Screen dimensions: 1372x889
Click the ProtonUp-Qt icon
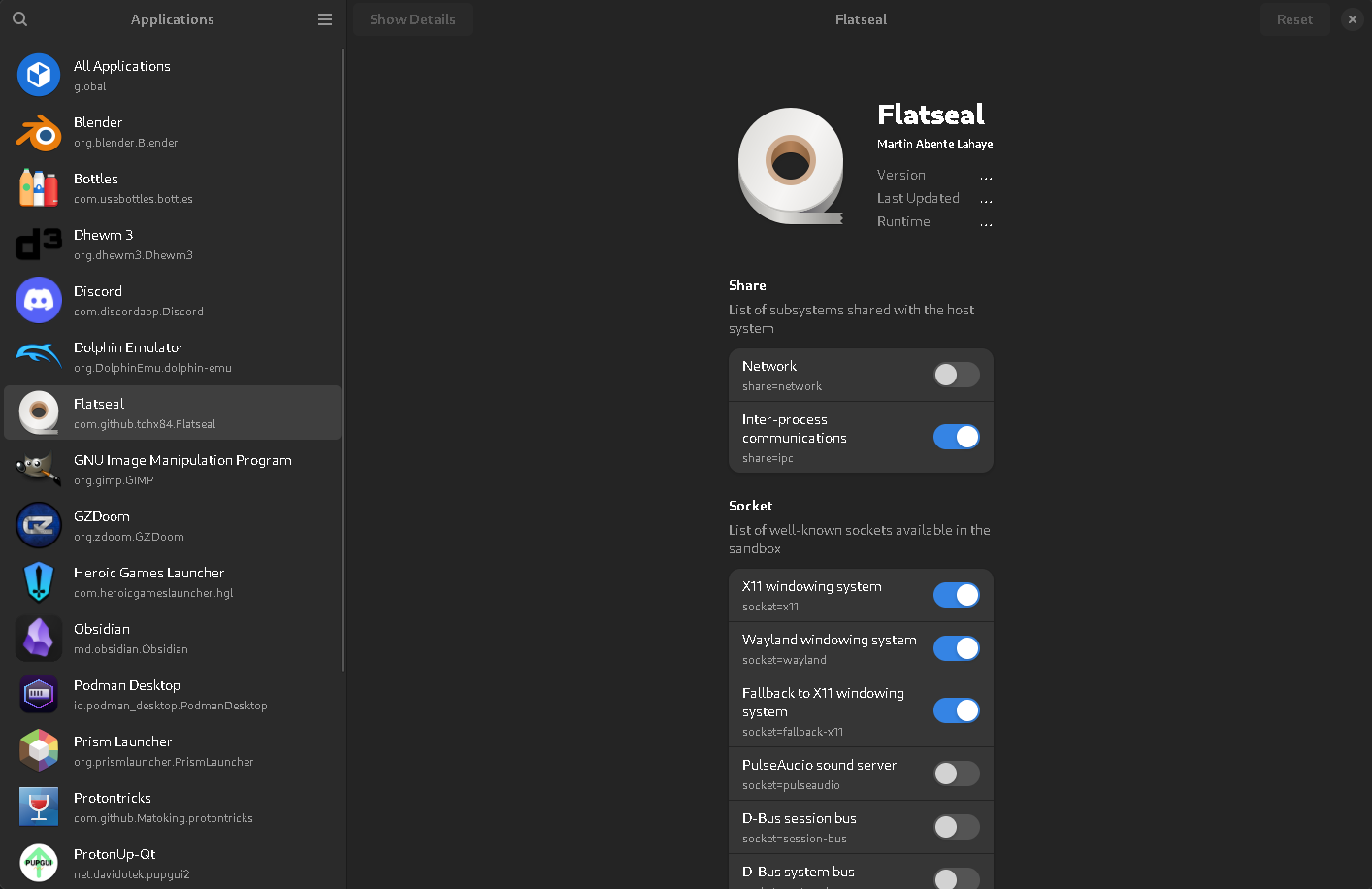(39, 863)
